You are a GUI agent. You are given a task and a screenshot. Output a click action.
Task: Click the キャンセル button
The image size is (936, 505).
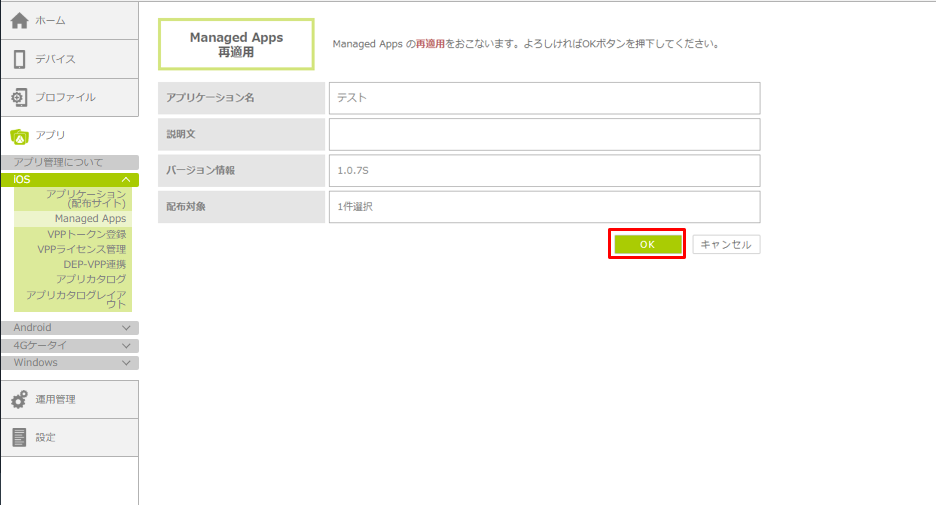tap(727, 244)
